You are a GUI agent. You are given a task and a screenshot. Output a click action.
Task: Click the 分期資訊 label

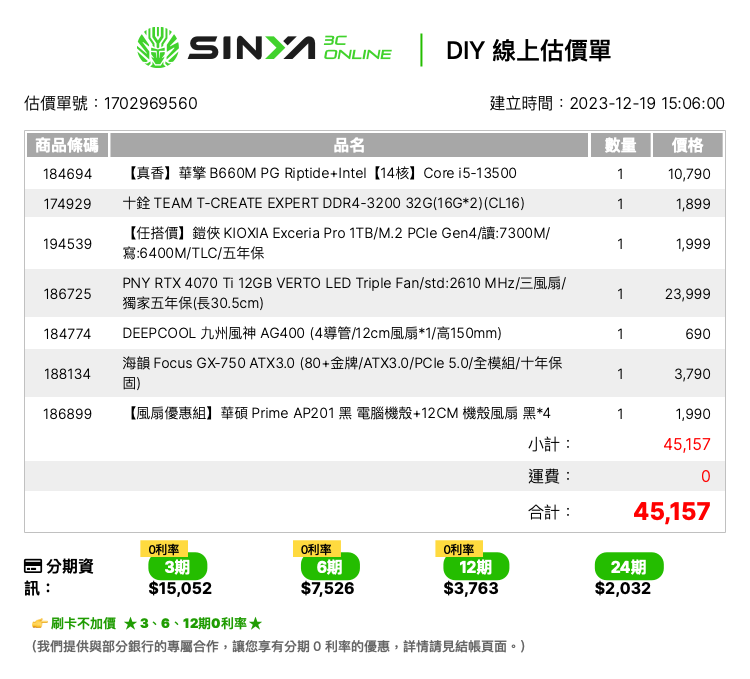(x=58, y=577)
